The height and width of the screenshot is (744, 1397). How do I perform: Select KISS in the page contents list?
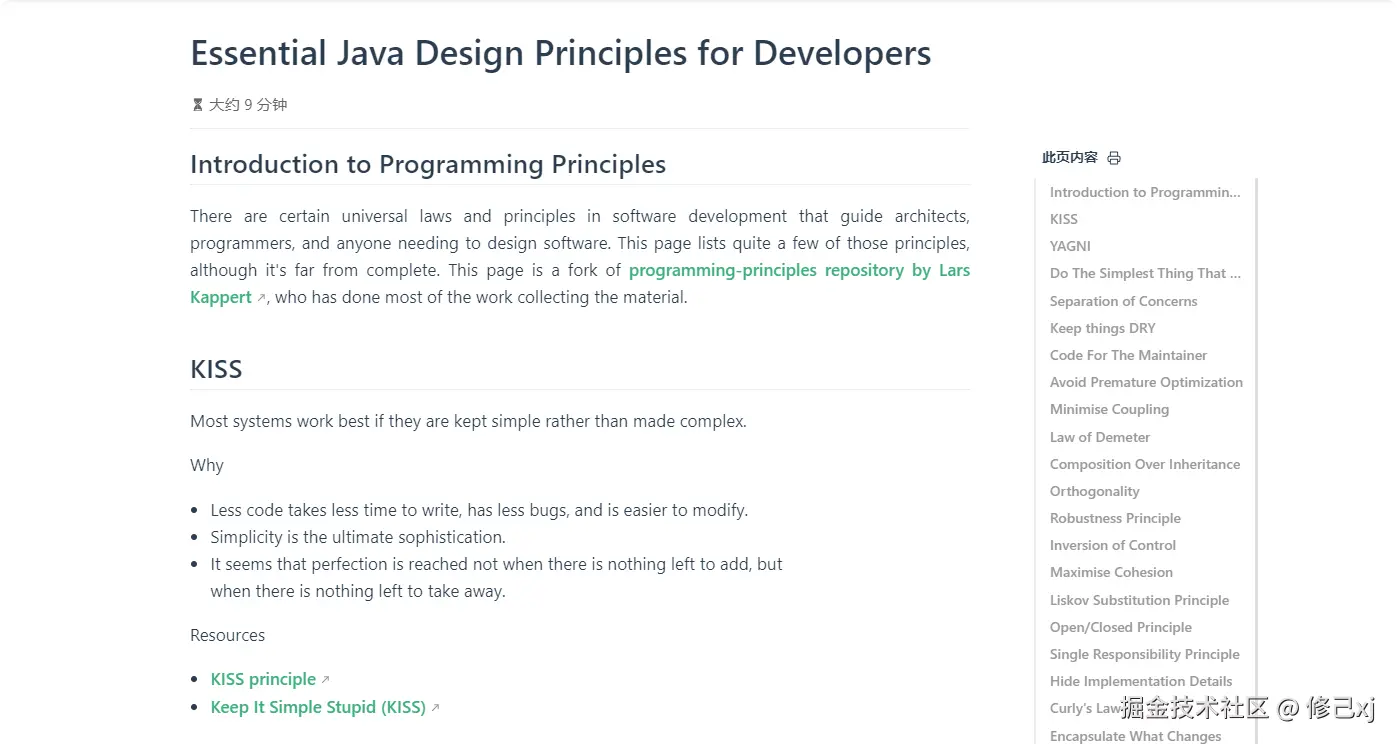coord(1063,219)
